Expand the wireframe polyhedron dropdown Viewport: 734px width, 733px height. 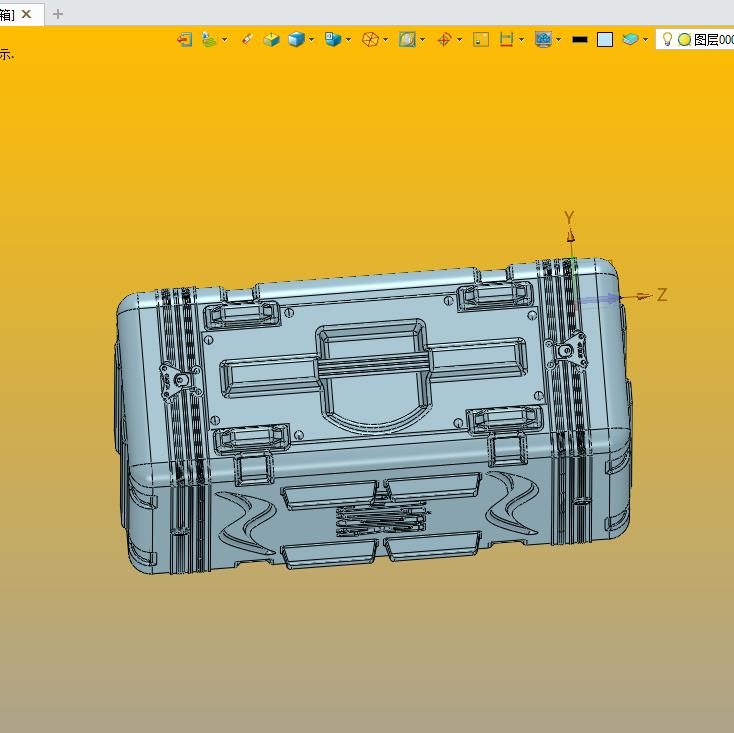[386, 40]
